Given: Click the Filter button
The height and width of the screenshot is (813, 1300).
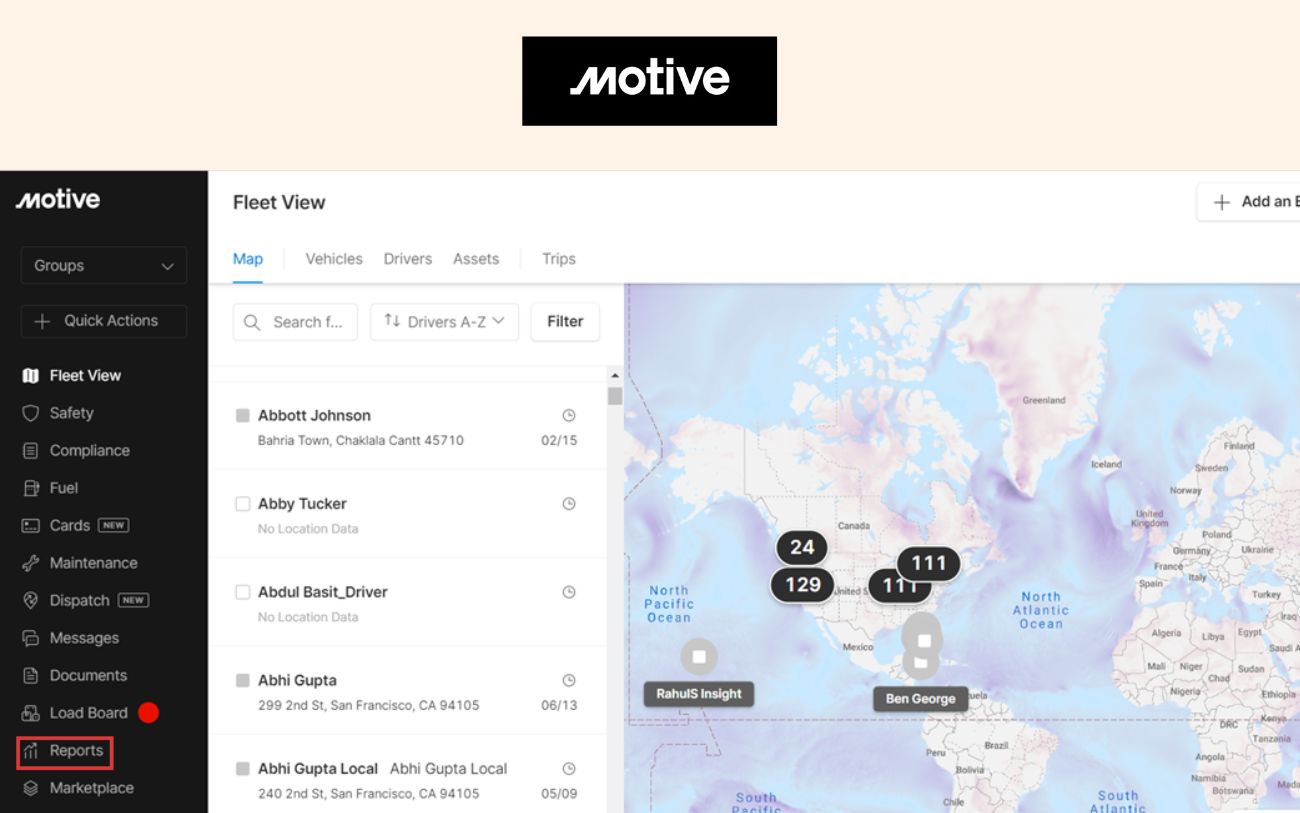Looking at the screenshot, I should tap(565, 322).
